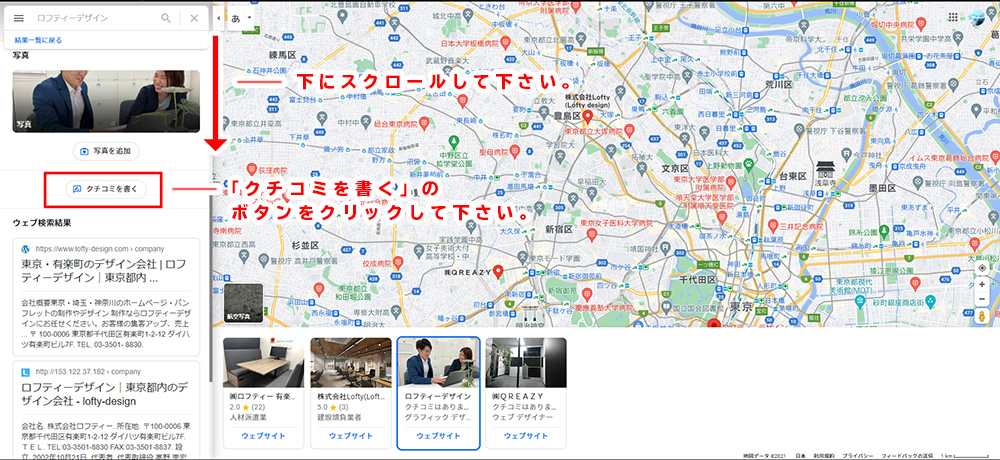The image size is (1000, 460).
Task: Click the 新宿区 district label
Action: pyautogui.click(x=557, y=228)
